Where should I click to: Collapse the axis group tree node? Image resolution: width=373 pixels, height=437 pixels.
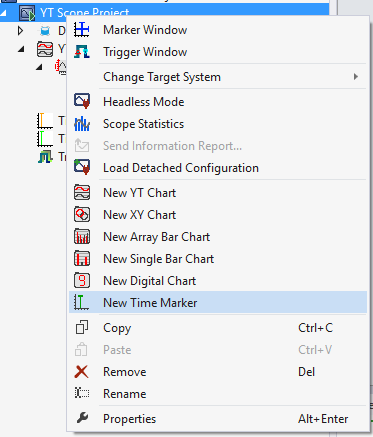(39, 67)
